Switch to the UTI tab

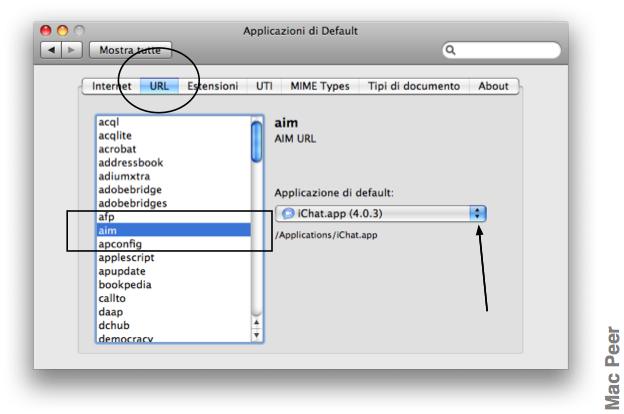tap(264, 86)
